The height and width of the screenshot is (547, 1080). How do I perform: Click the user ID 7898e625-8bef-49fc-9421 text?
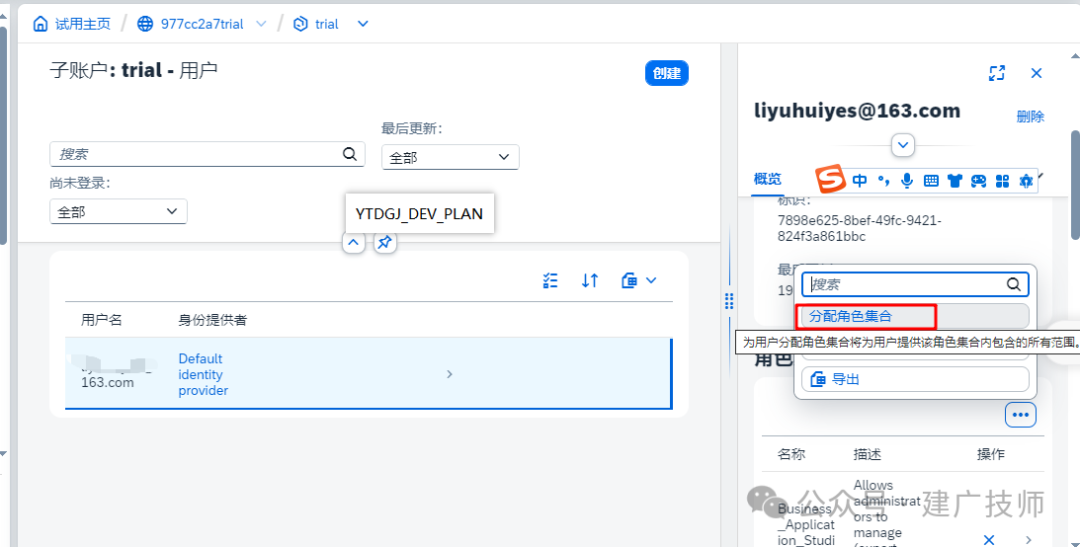[860, 229]
